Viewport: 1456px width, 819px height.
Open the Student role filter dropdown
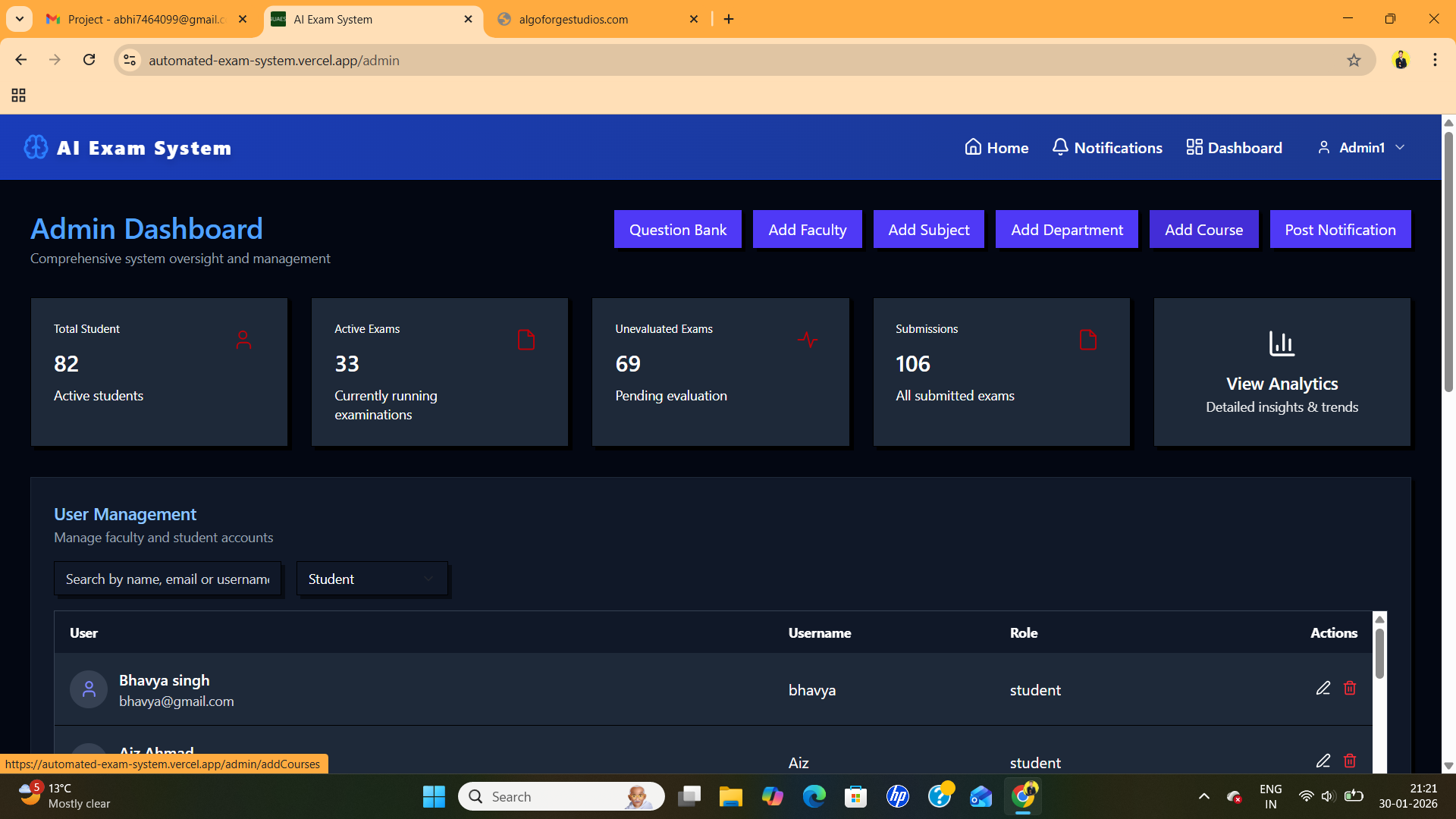372,579
